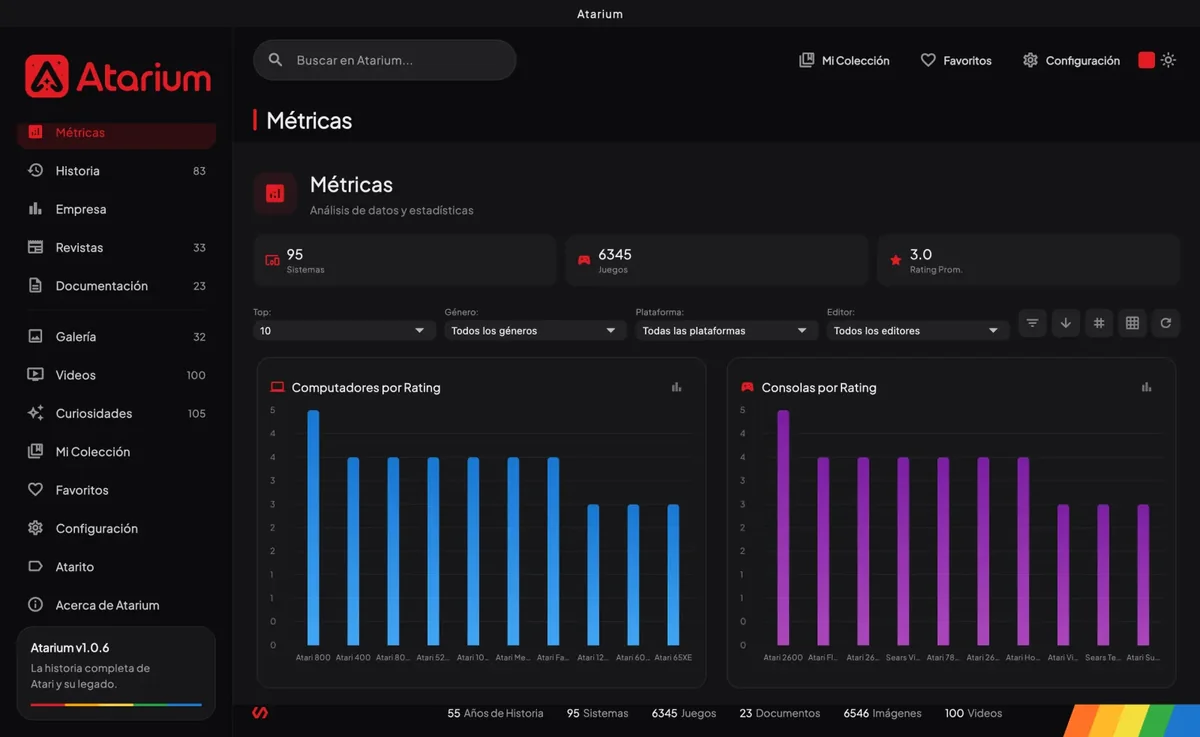Click "55 Años de Historia" in the footer
The image size is (1200, 737).
[495, 713]
